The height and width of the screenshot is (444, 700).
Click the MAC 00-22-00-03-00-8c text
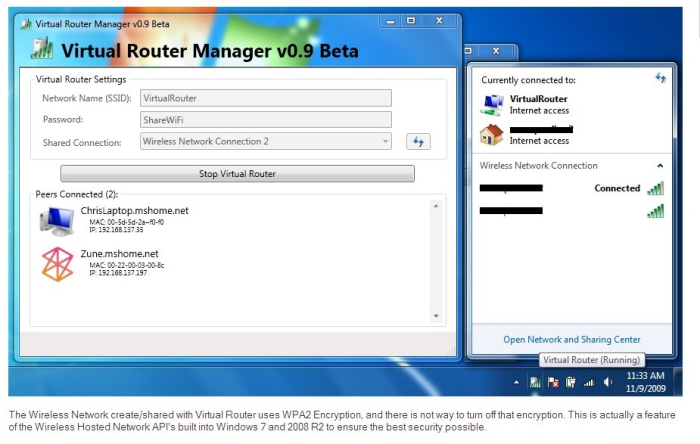coord(127,266)
